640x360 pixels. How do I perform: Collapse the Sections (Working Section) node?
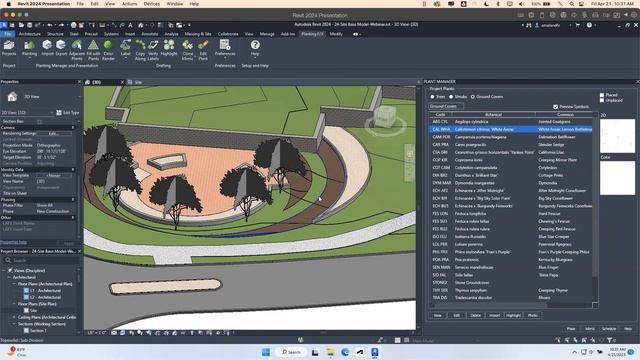pyautogui.click(x=13, y=324)
